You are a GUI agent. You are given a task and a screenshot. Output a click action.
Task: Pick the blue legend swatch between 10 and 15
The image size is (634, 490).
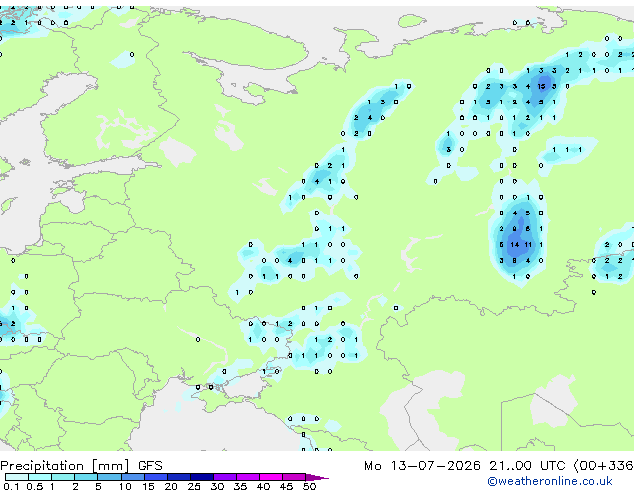click(x=132, y=477)
